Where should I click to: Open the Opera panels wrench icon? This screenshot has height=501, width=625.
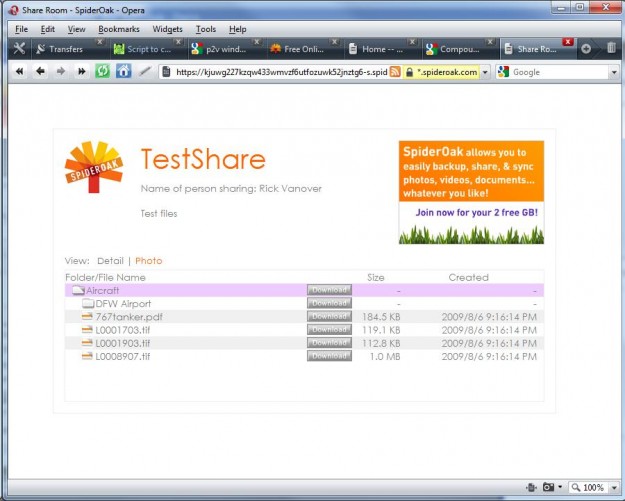point(19,49)
